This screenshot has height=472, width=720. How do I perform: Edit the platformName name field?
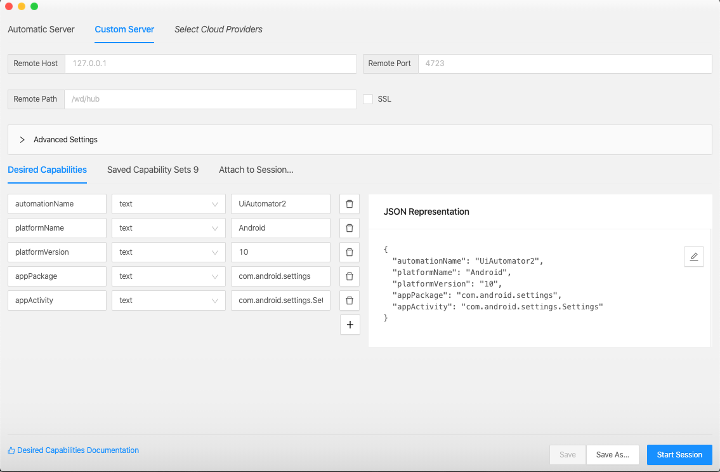[57, 228]
